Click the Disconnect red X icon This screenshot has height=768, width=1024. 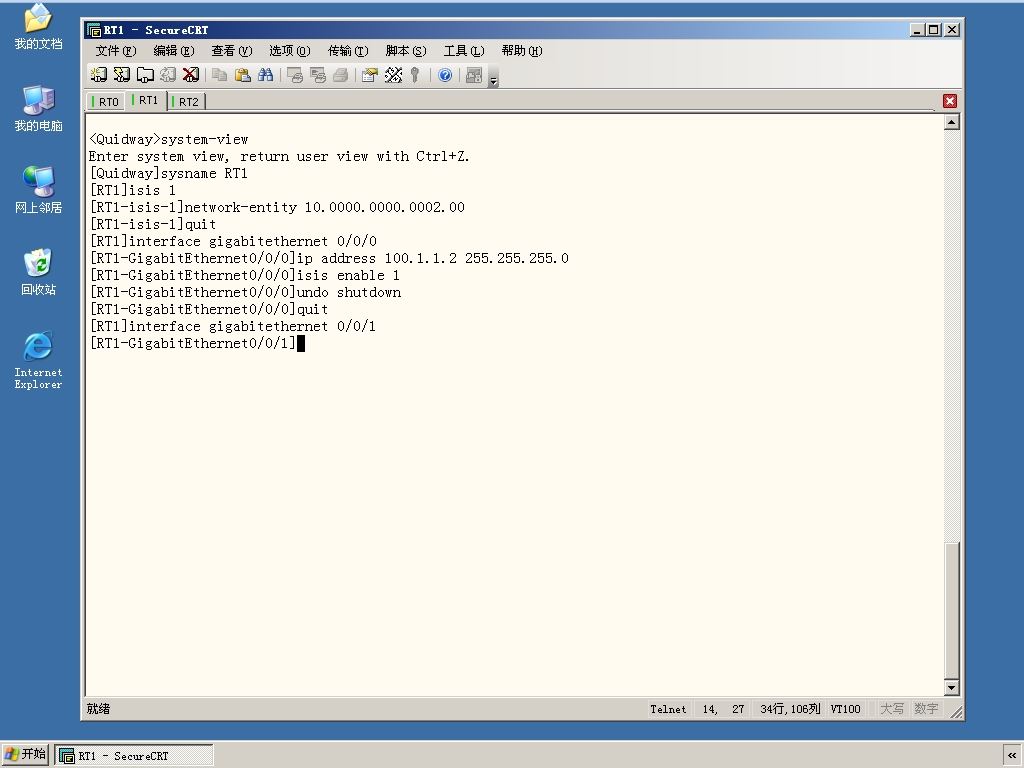tap(191, 75)
